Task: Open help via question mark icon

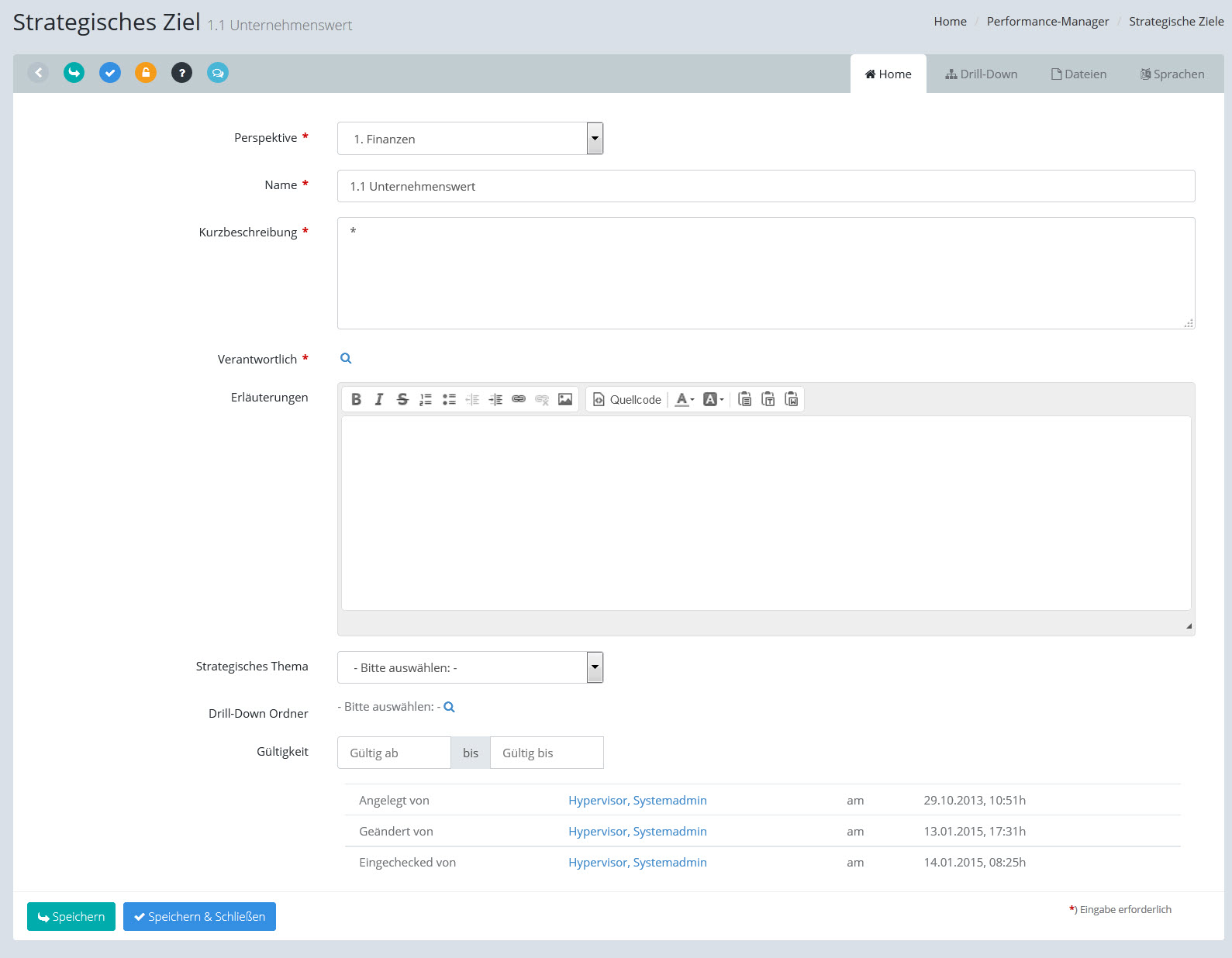Action: [x=181, y=73]
